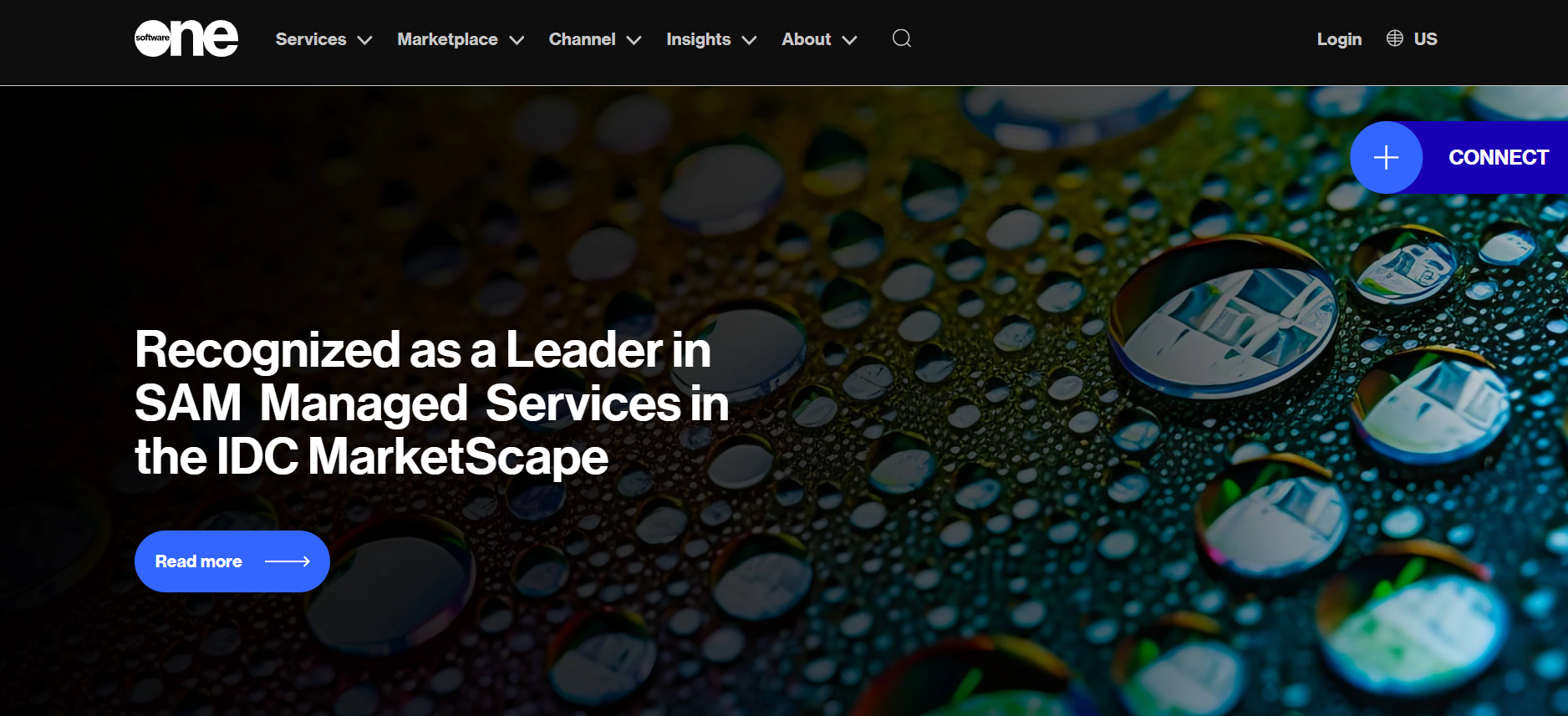Viewport: 1568px width, 716px height.
Task: Open the About menu
Action: [x=807, y=39]
